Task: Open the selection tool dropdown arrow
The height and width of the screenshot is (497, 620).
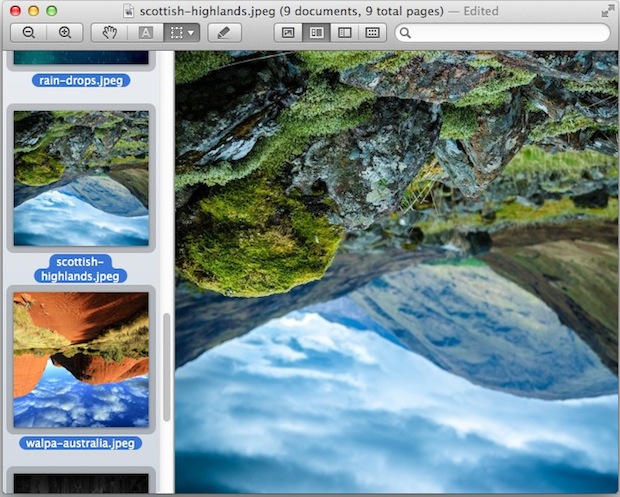Action: pyautogui.click(x=191, y=33)
